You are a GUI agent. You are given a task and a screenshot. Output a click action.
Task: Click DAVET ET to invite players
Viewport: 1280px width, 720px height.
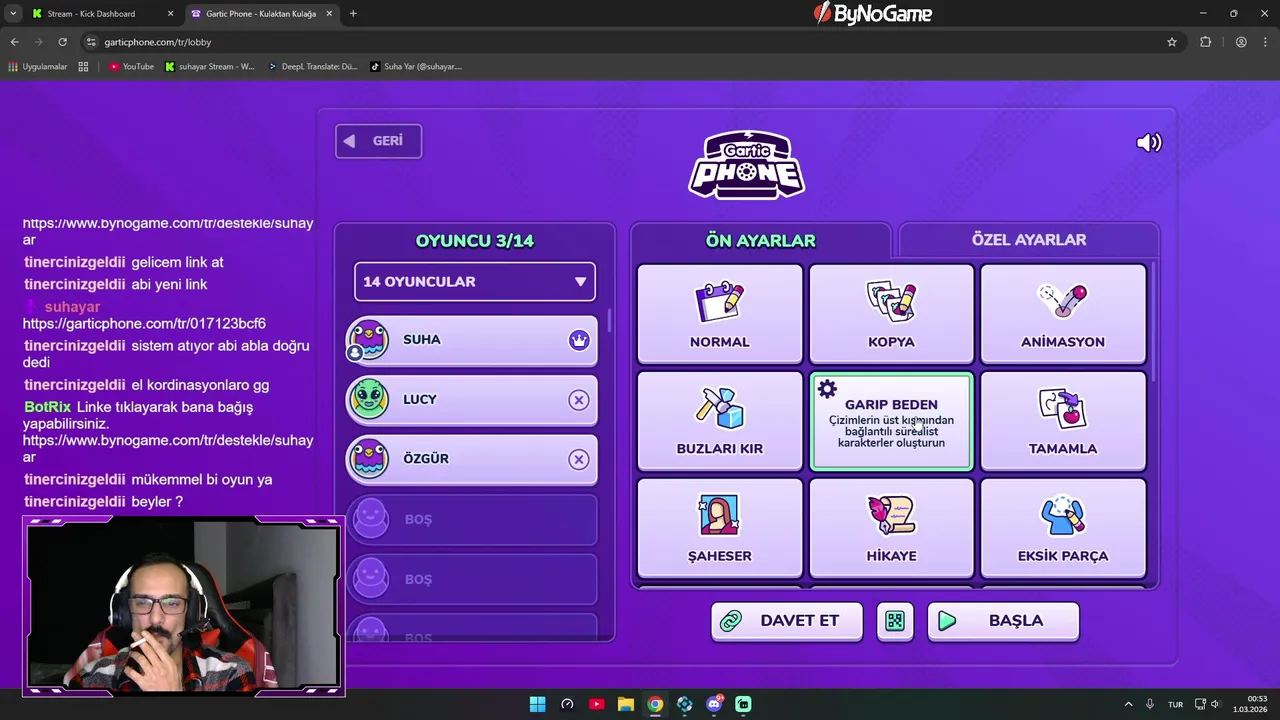(787, 621)
